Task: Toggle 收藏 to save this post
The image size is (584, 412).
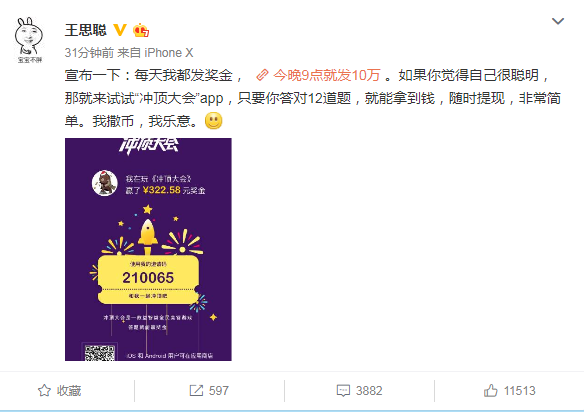Action: coord(60,390)
